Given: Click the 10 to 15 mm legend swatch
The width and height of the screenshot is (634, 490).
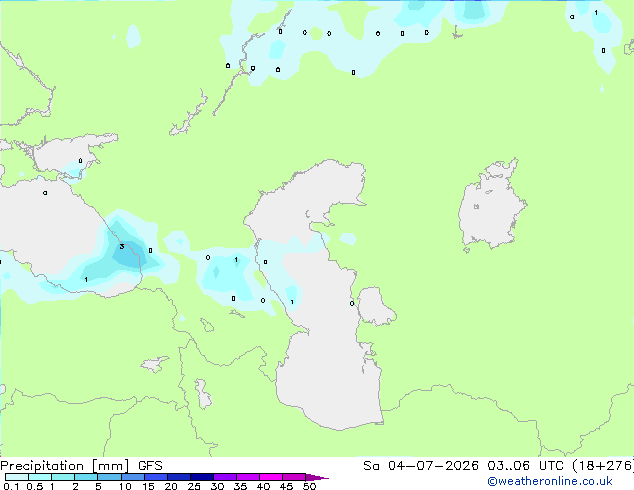Looking at the screenshot, I should [x=133, y=477].
